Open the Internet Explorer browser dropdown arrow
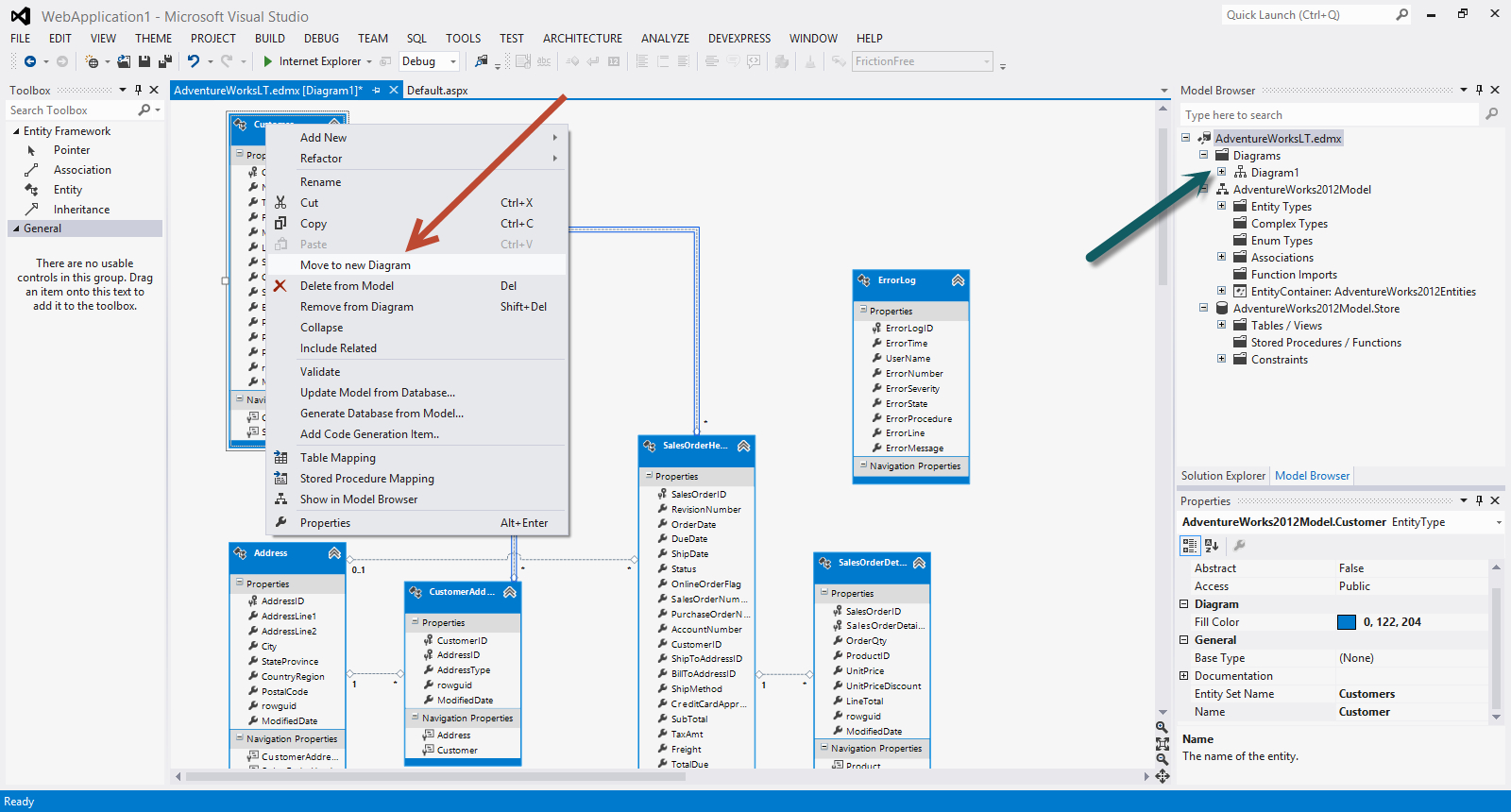Screen dimensions: 1511x812 pos(369,61)
